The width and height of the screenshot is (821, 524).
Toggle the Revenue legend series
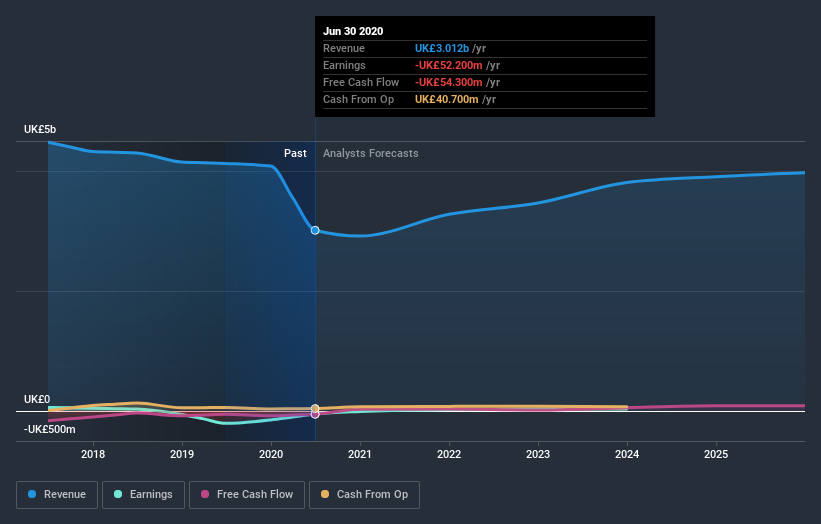pyautogui.click(x=57, y=495)
